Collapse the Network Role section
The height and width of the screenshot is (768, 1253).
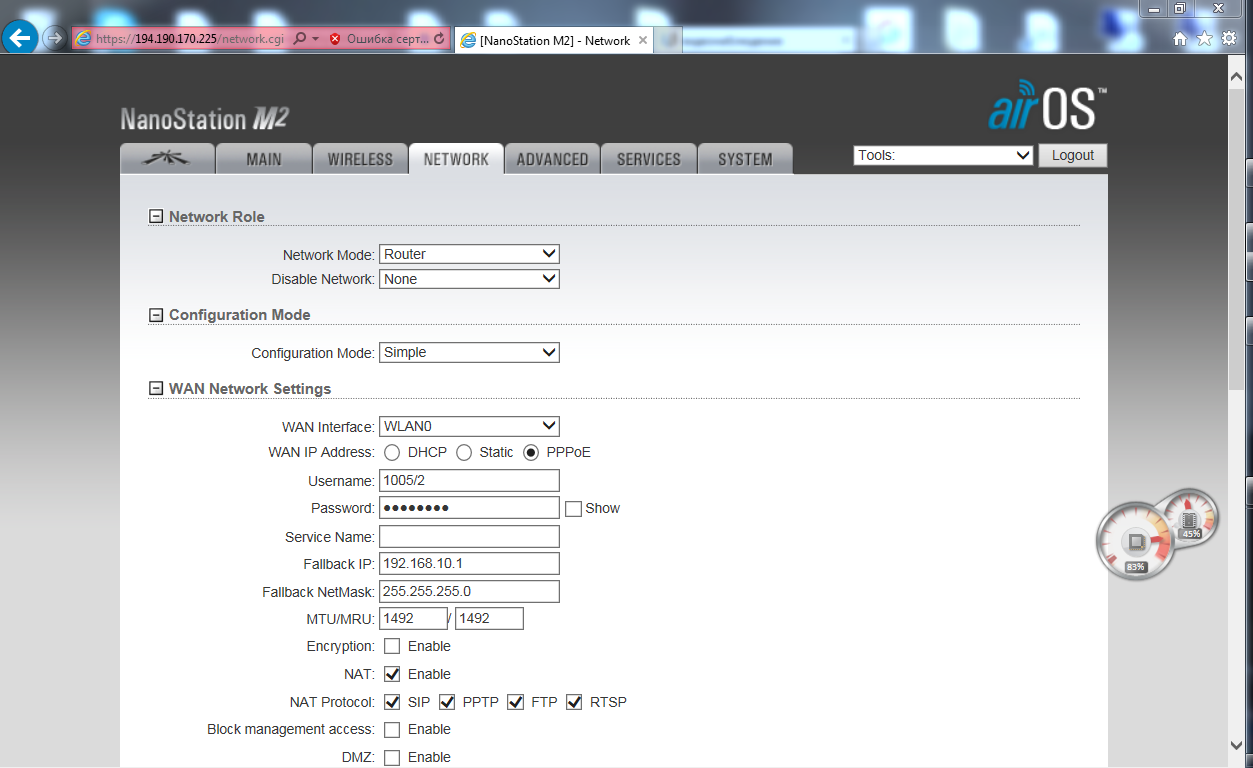tap(155, 217)
